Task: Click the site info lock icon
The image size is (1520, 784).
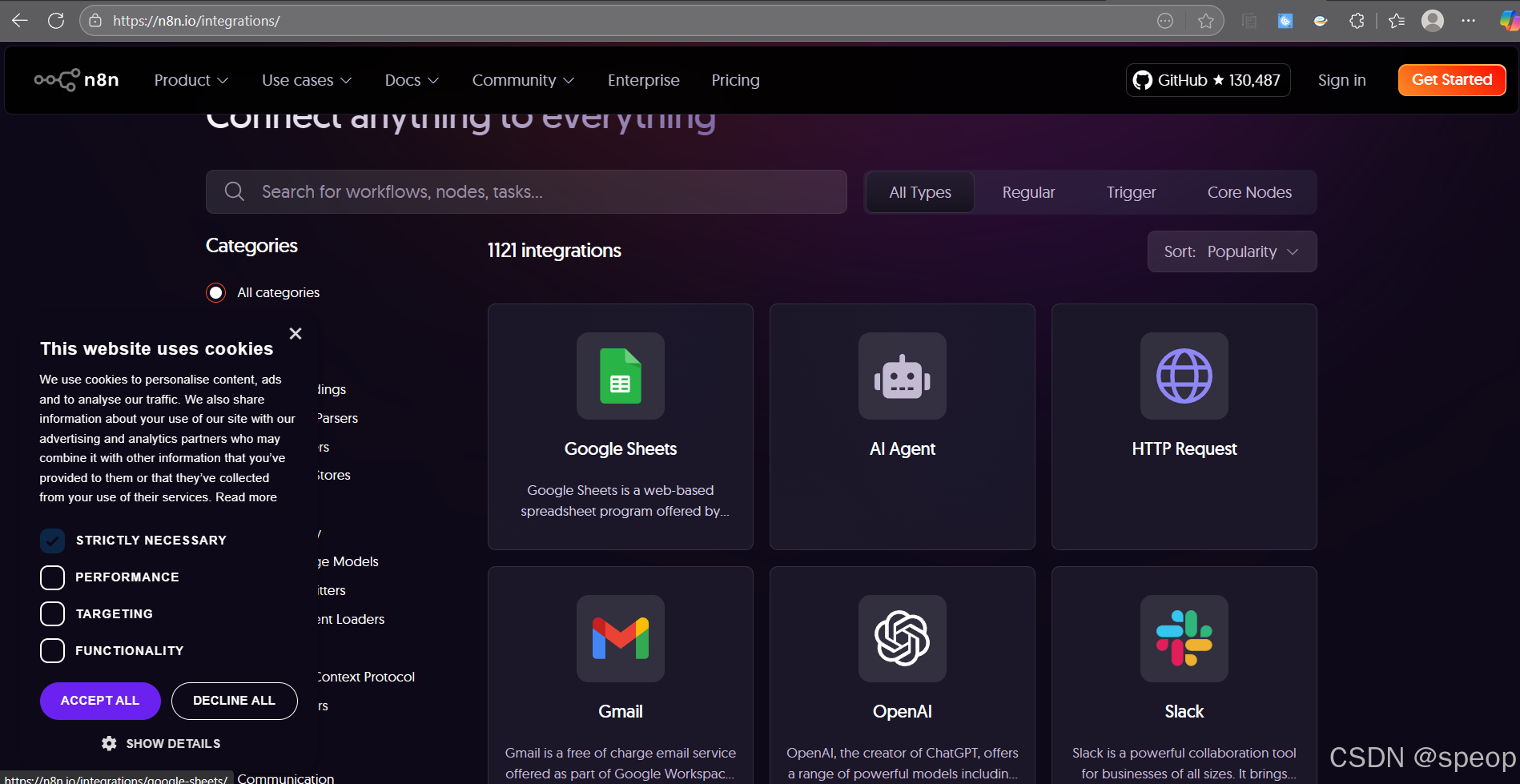Action: (x=95, y=21)
